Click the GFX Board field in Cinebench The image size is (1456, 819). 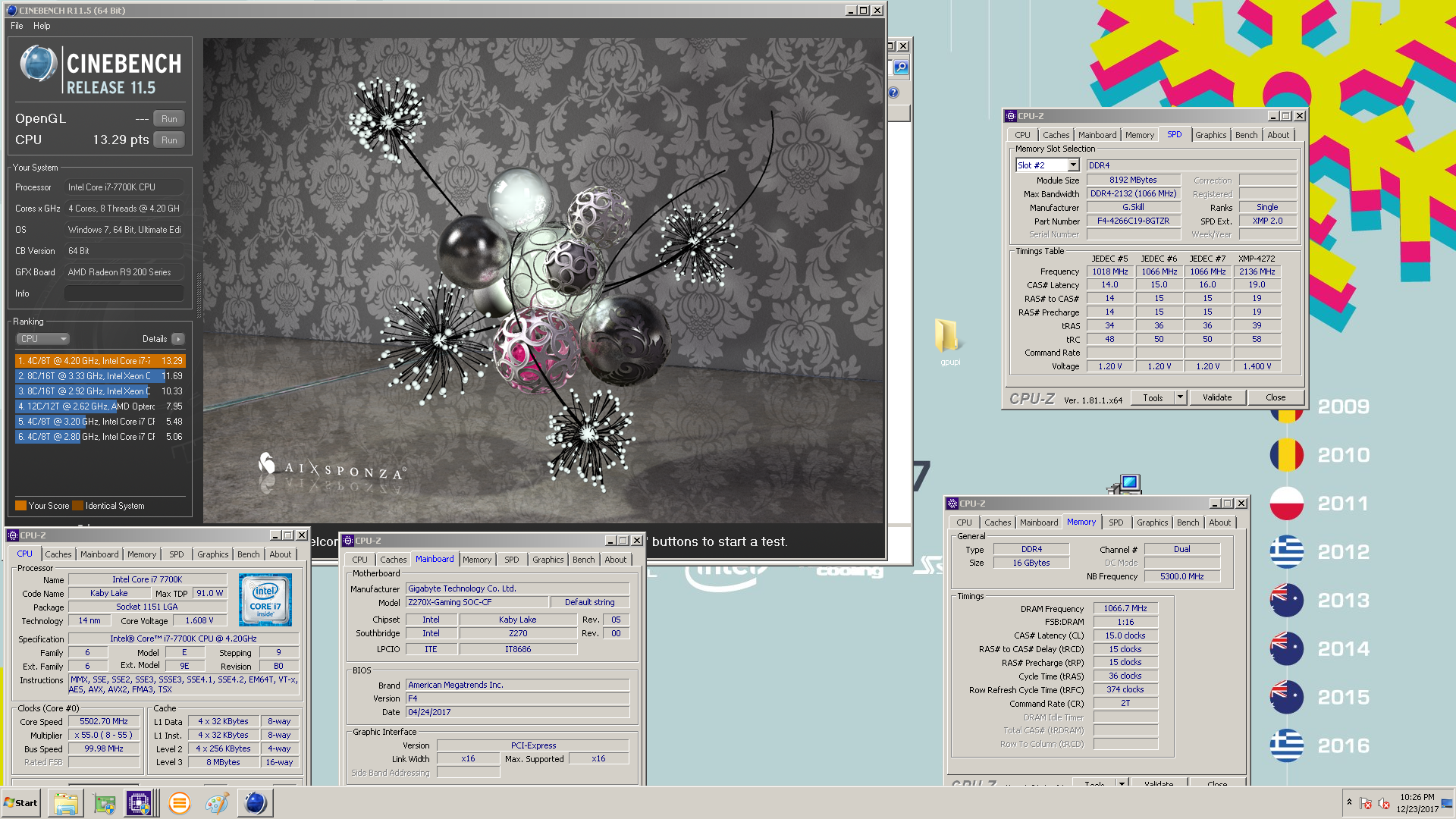[x=124, y=272]
